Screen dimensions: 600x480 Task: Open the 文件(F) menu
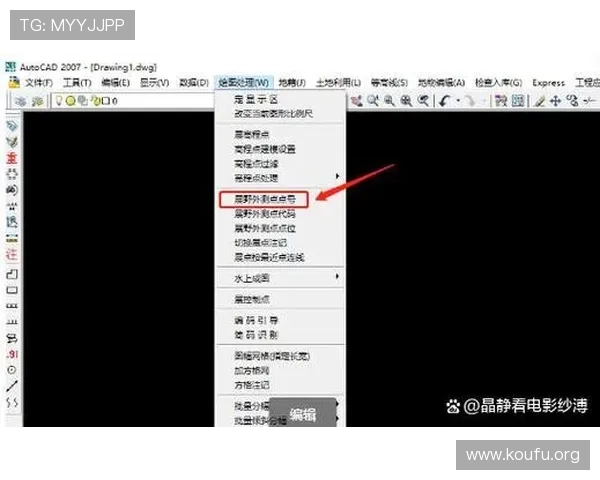click(x=39, y=82)
